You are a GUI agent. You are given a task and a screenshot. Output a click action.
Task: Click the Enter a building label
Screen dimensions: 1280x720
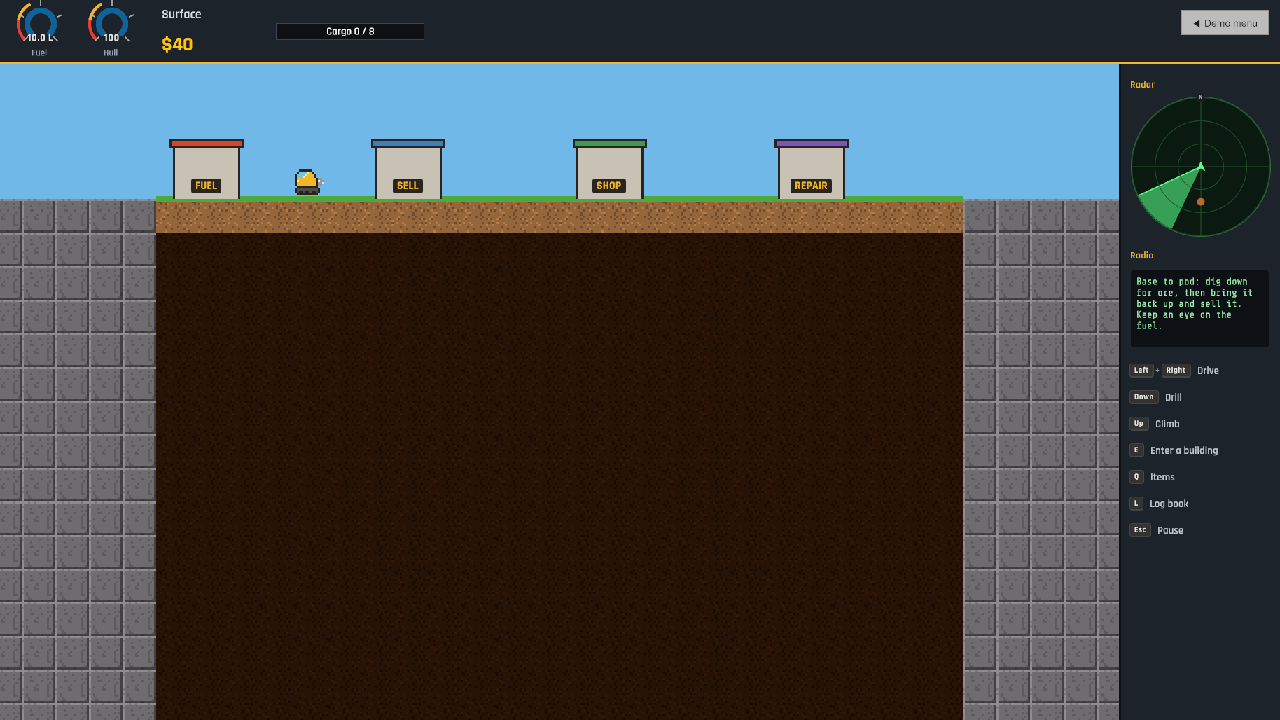(1184, 451)
